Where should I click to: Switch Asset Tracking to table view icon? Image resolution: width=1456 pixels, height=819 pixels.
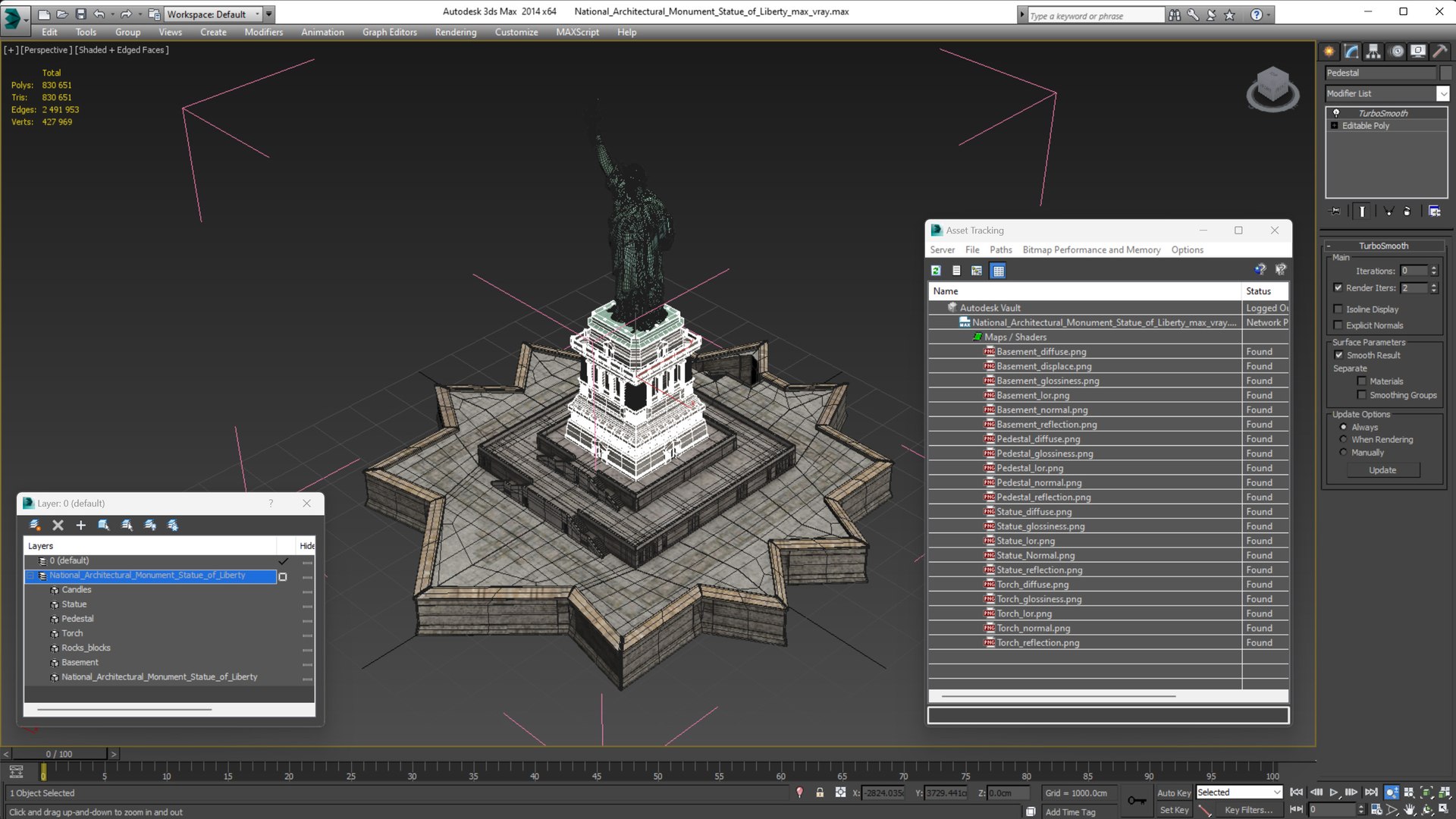(998, 271)
